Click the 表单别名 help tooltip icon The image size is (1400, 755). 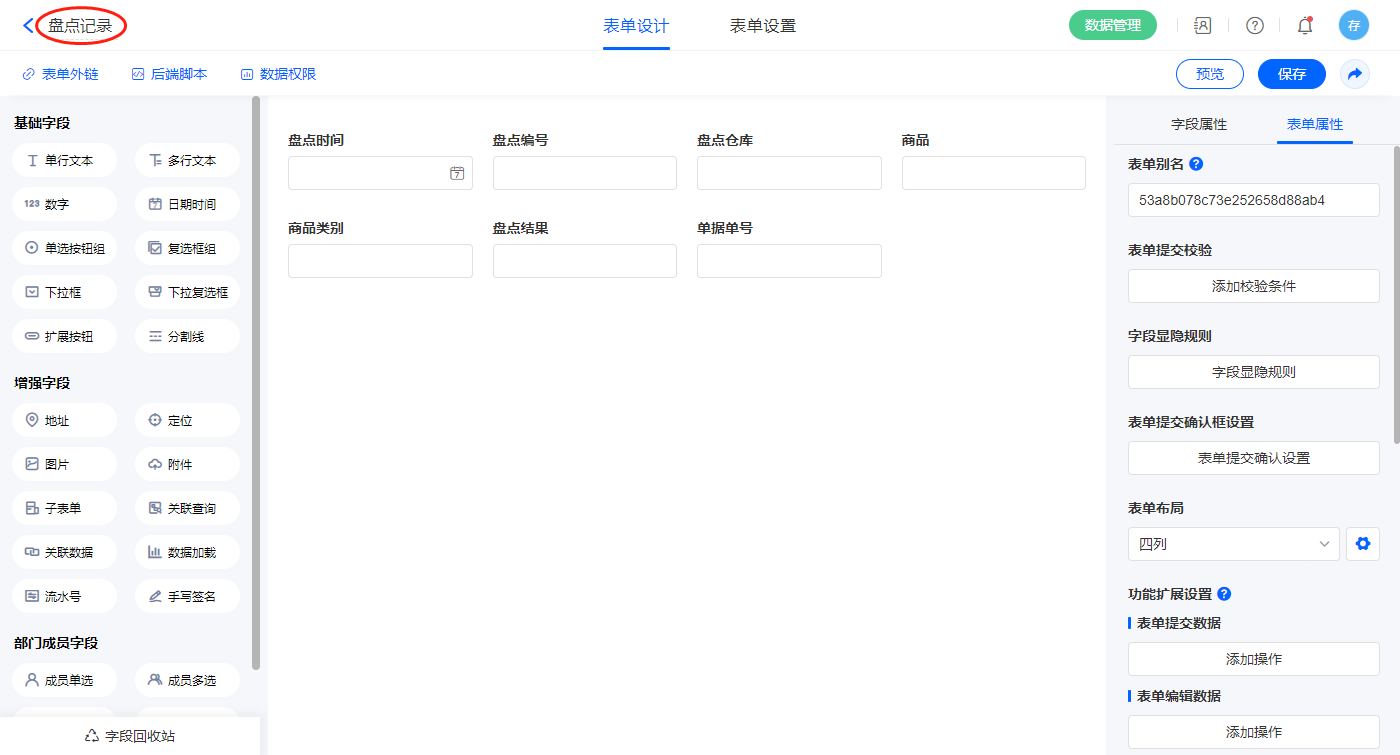point(1196,164)
